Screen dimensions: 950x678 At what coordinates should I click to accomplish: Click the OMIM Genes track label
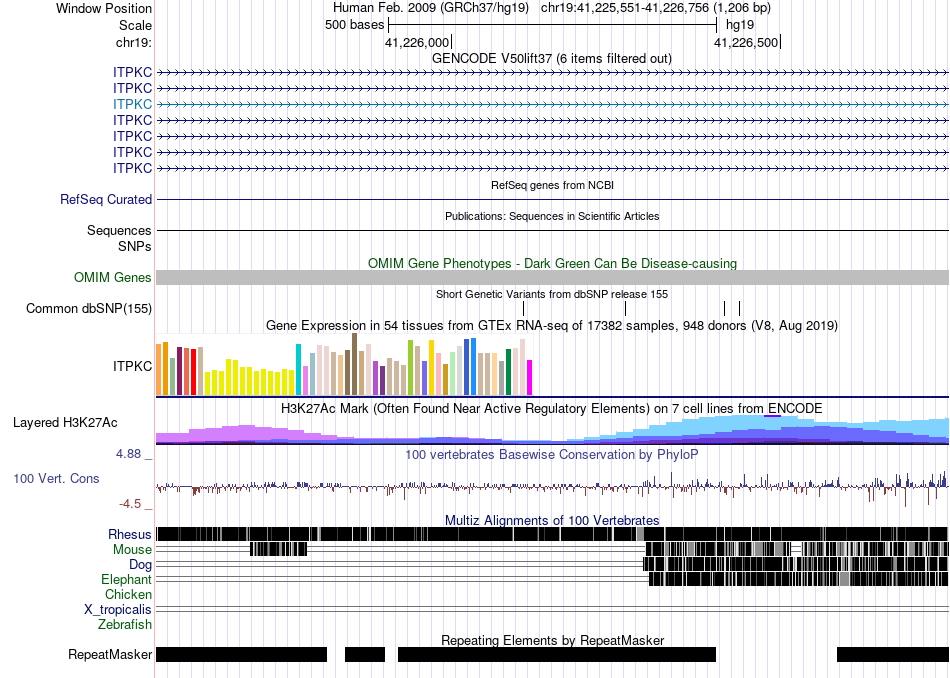click(x=112, y=278)
